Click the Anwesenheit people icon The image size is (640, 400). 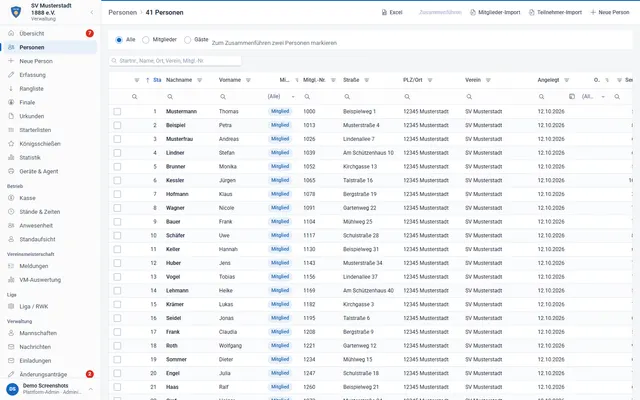tap(11, 225)
